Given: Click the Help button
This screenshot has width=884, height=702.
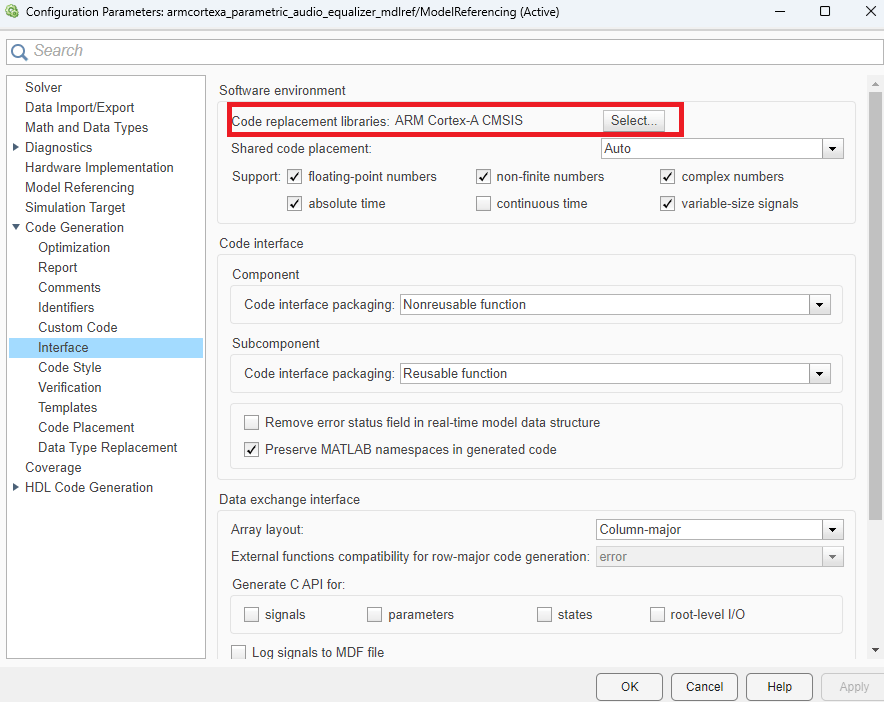Looking at the screenshot, I should [779, 687].
